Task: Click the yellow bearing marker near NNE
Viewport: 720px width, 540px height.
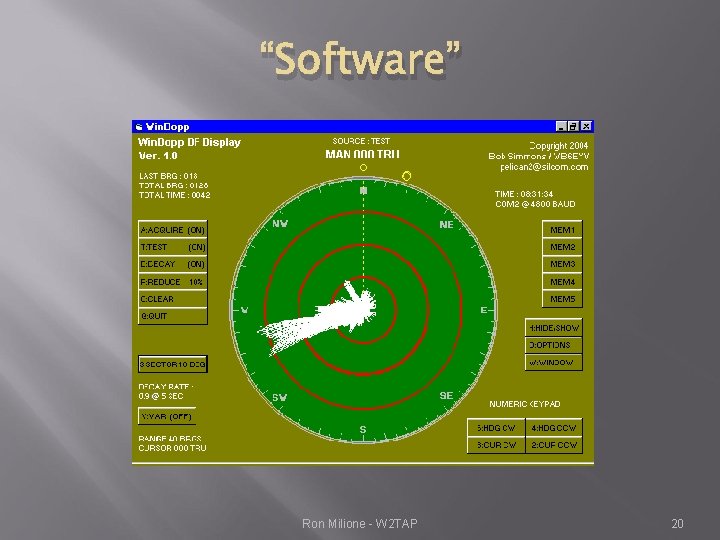Action: pyautogui.click(x=406, y=176)
